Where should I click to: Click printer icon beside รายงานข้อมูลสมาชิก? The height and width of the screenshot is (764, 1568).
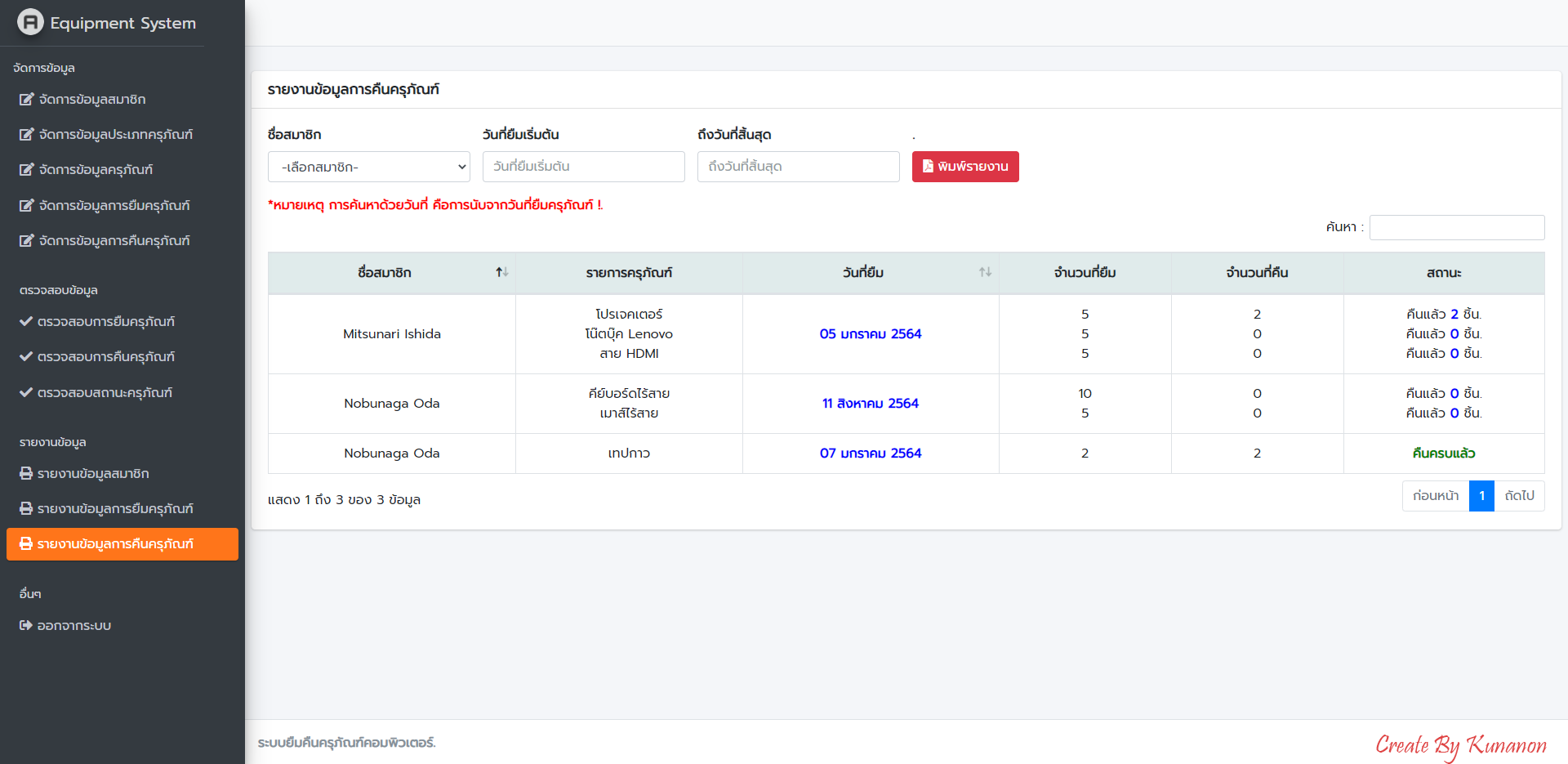pyautogui.click(x=26, y=474)
